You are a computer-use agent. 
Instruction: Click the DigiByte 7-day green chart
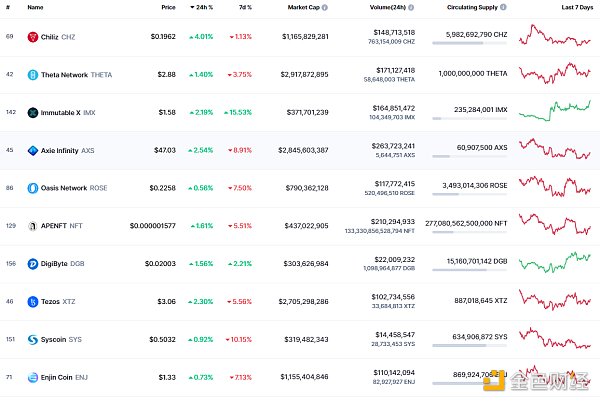(554, 262)
